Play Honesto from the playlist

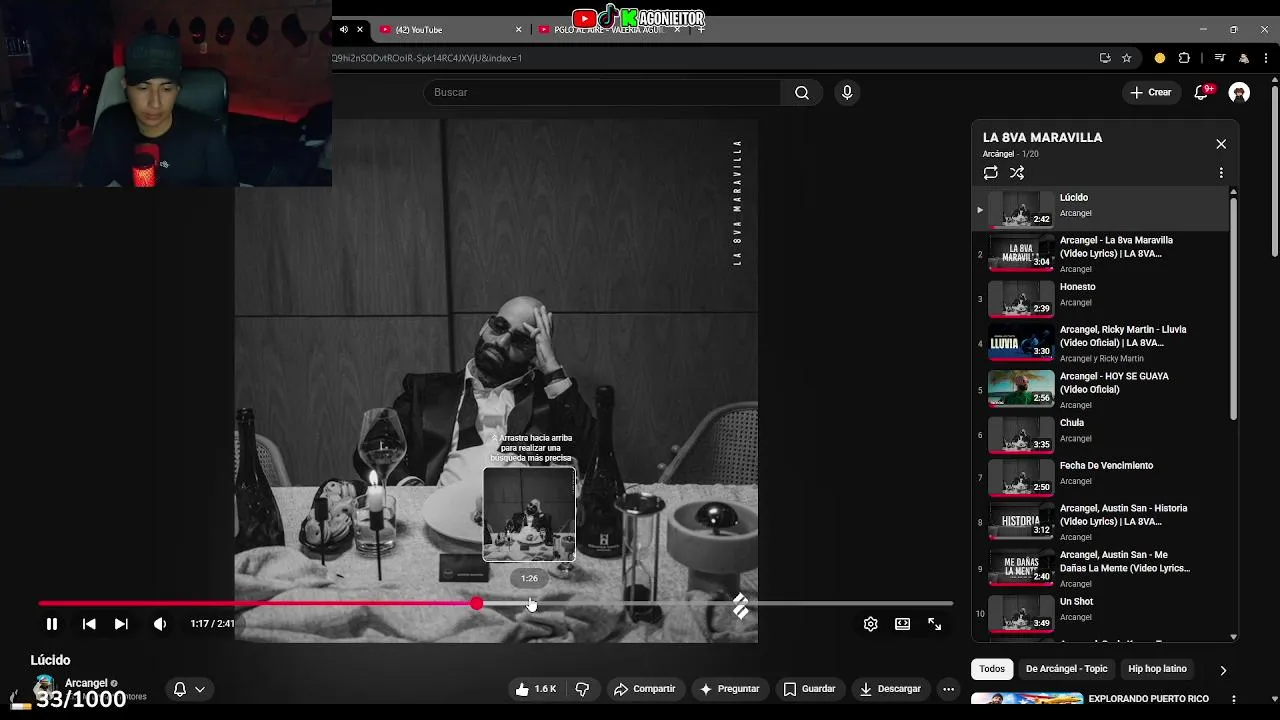(x=1099, y=299)
